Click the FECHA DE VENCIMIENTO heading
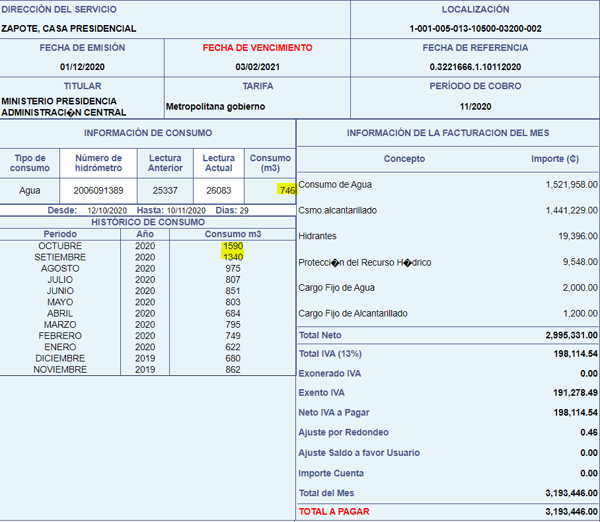600x522 pixels. [x=258, y=48]
